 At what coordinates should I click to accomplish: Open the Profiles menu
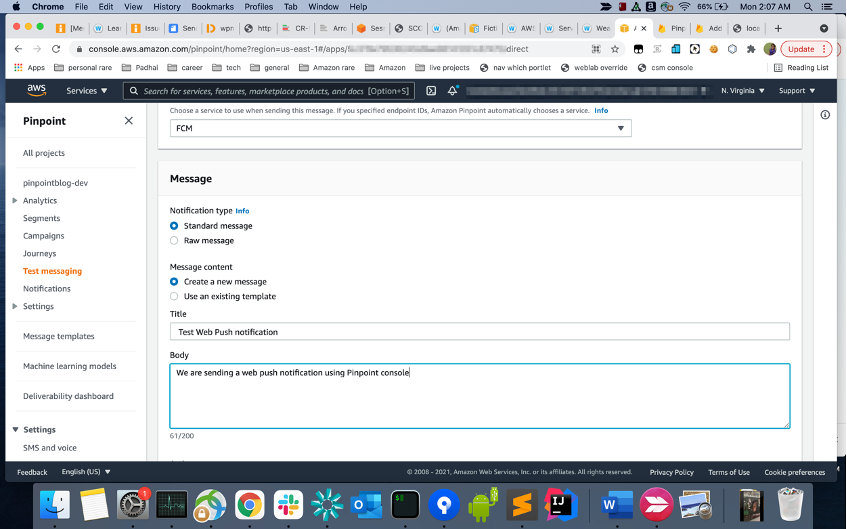[258, 7]
